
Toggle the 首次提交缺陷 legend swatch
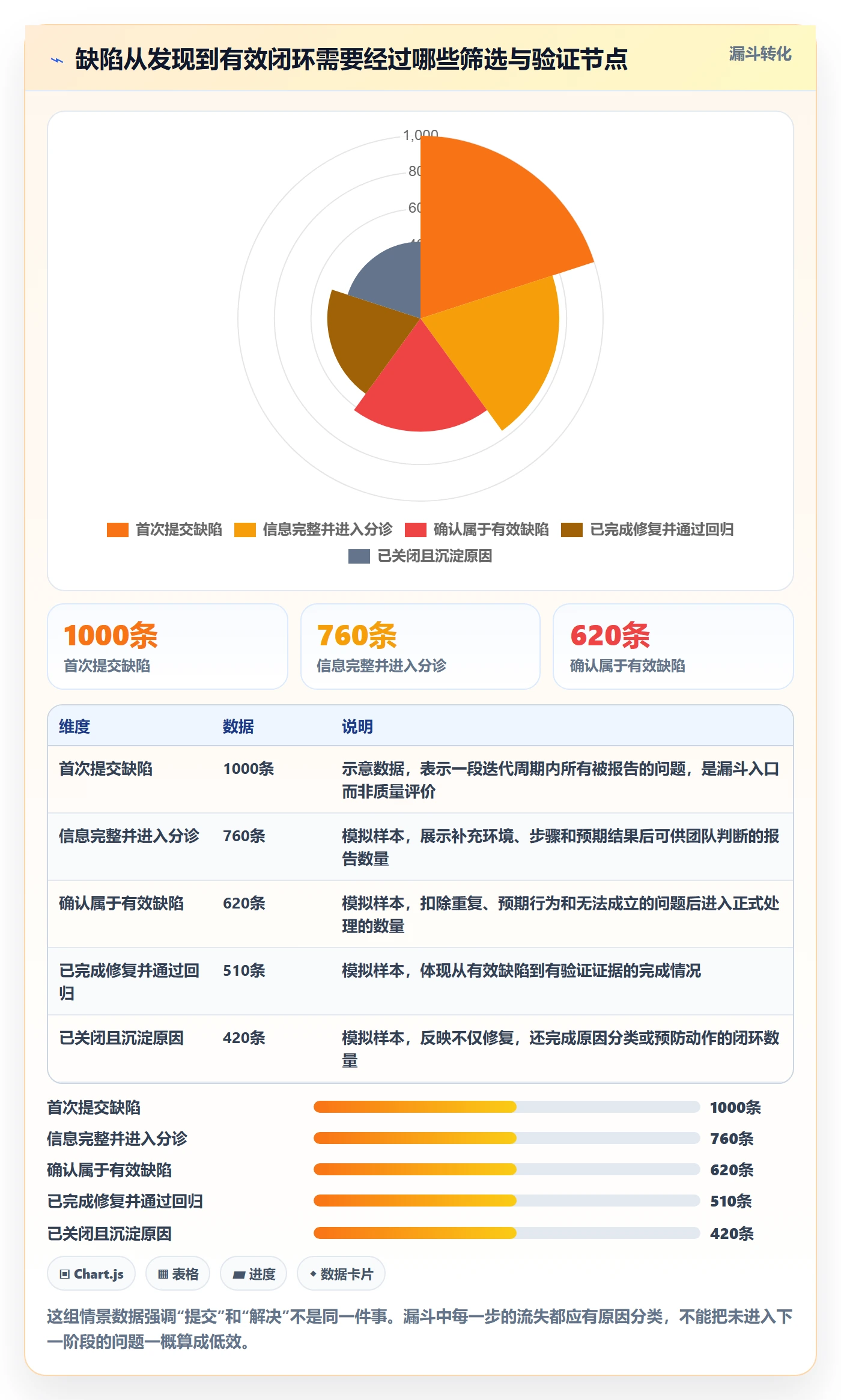click(x=117, y=530)
